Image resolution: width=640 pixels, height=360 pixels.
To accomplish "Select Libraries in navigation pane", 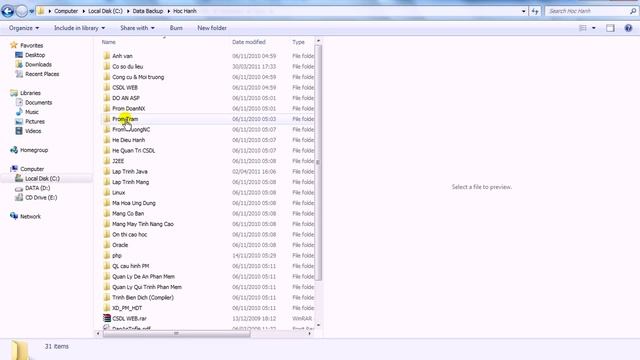I will click(x=30, y=93).
